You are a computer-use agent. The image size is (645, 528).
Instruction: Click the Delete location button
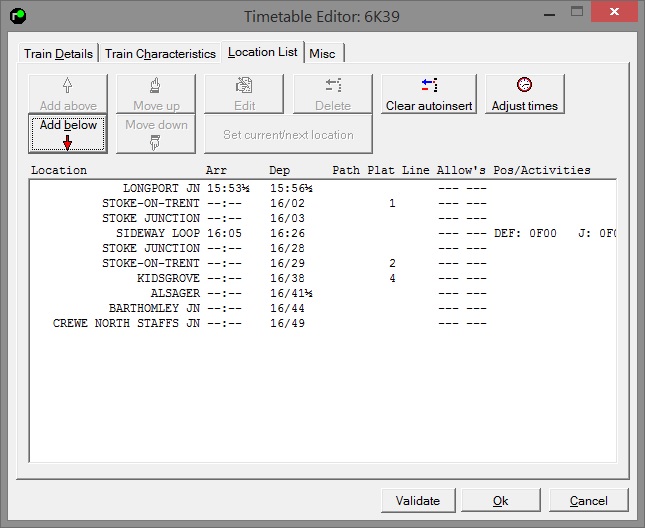point(333,94)
